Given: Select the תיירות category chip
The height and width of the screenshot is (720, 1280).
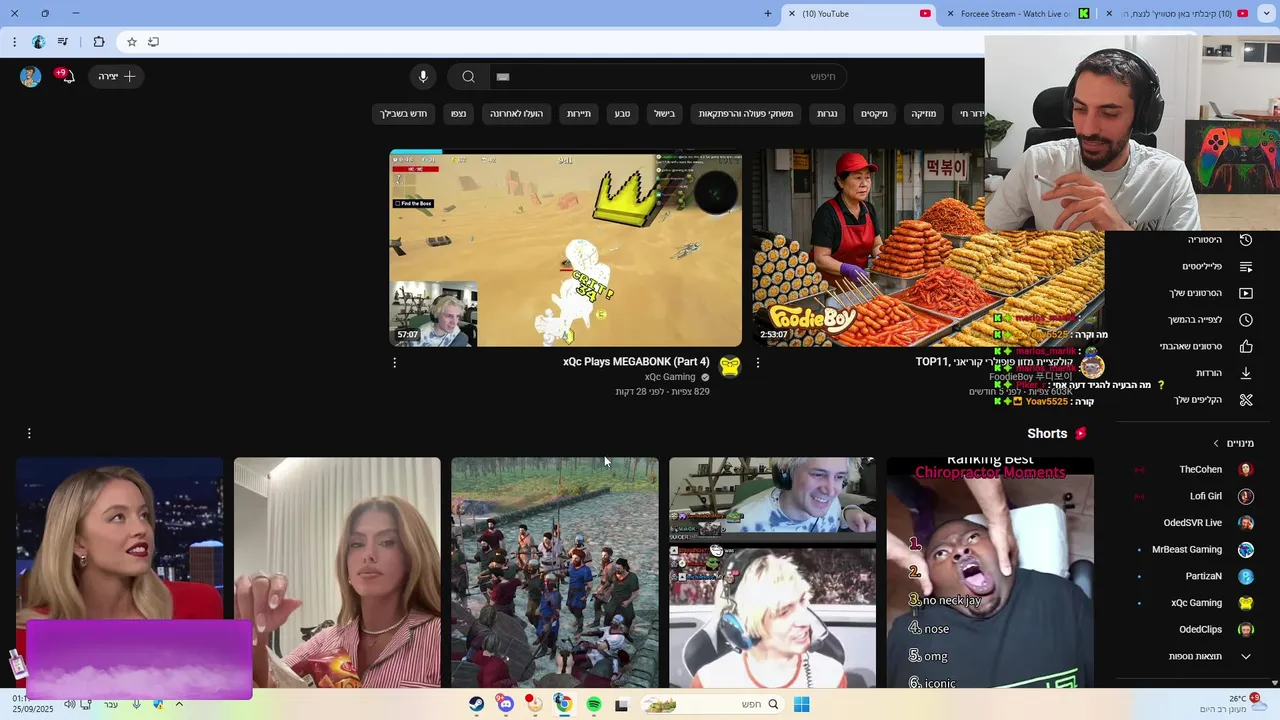Looking at the screenshot, I should pos(579,114).
